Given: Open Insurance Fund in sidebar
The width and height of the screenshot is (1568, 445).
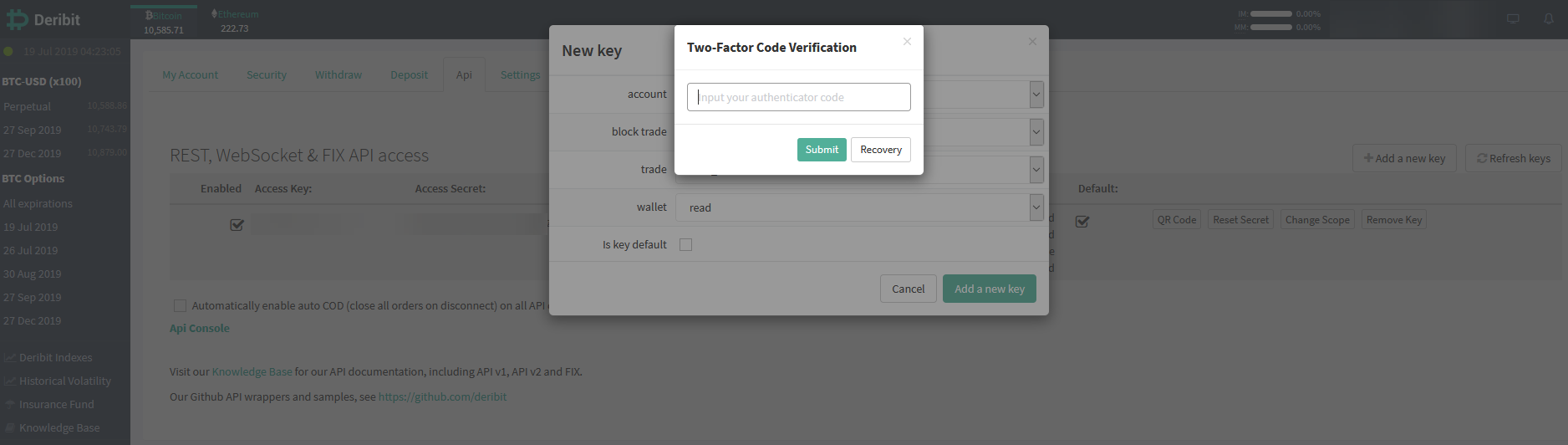Looking at the screenshot, I should click(56, 404).
